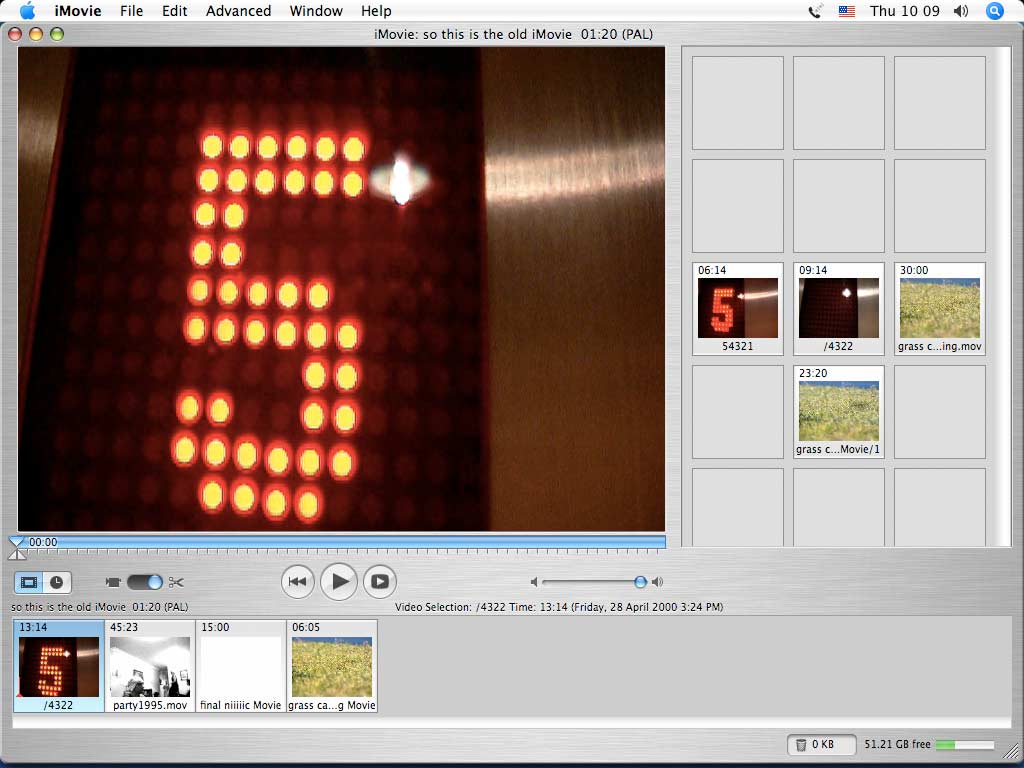The height and width of the screenshot is (768, 1024).
Task: Click the Video Selection info text
Action: 559,607
